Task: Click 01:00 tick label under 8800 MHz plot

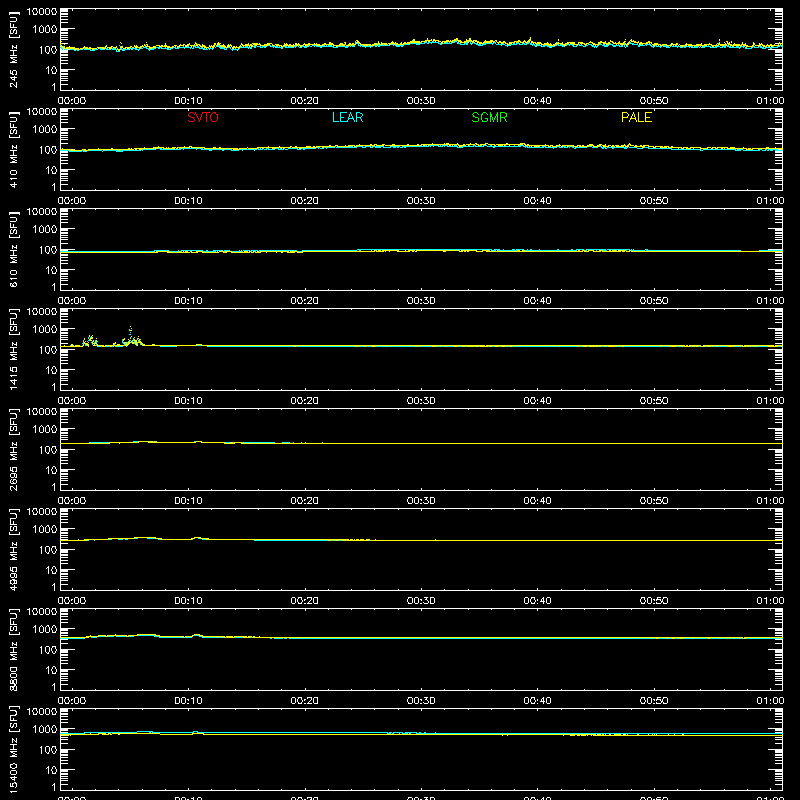Action: tap(770, 701)
